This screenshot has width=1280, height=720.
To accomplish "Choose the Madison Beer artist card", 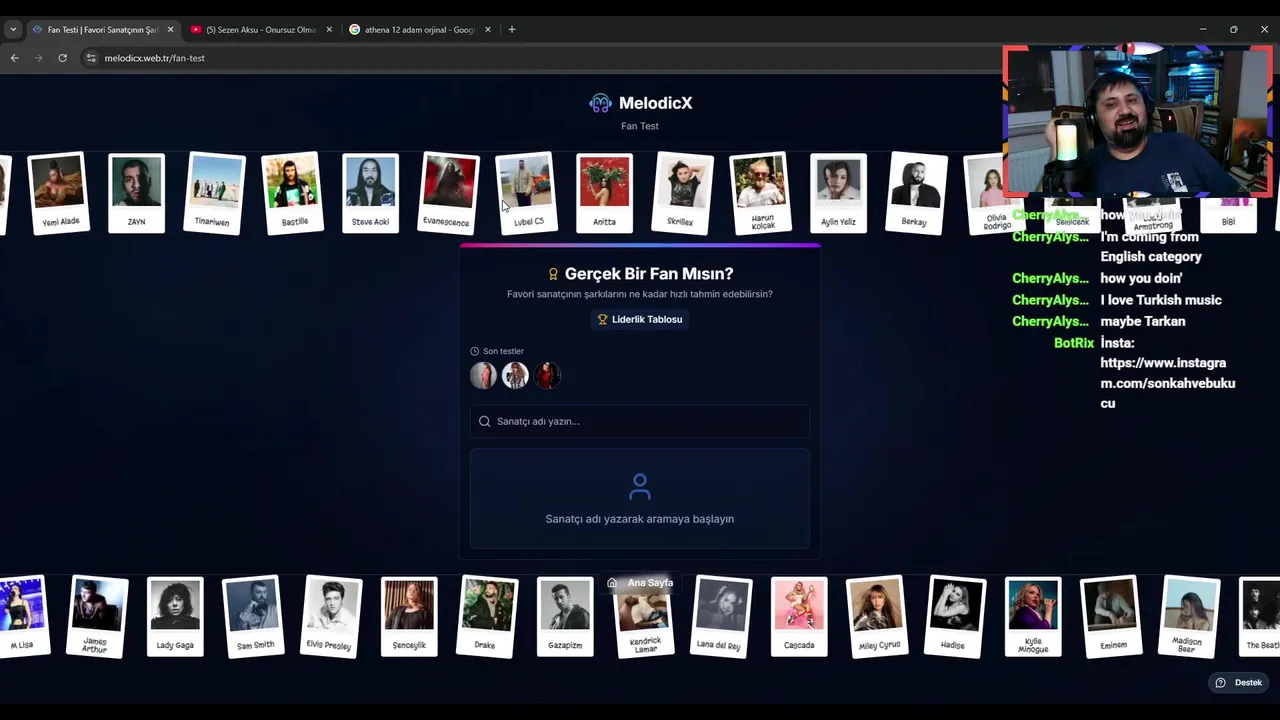I will click(1189, 617).
